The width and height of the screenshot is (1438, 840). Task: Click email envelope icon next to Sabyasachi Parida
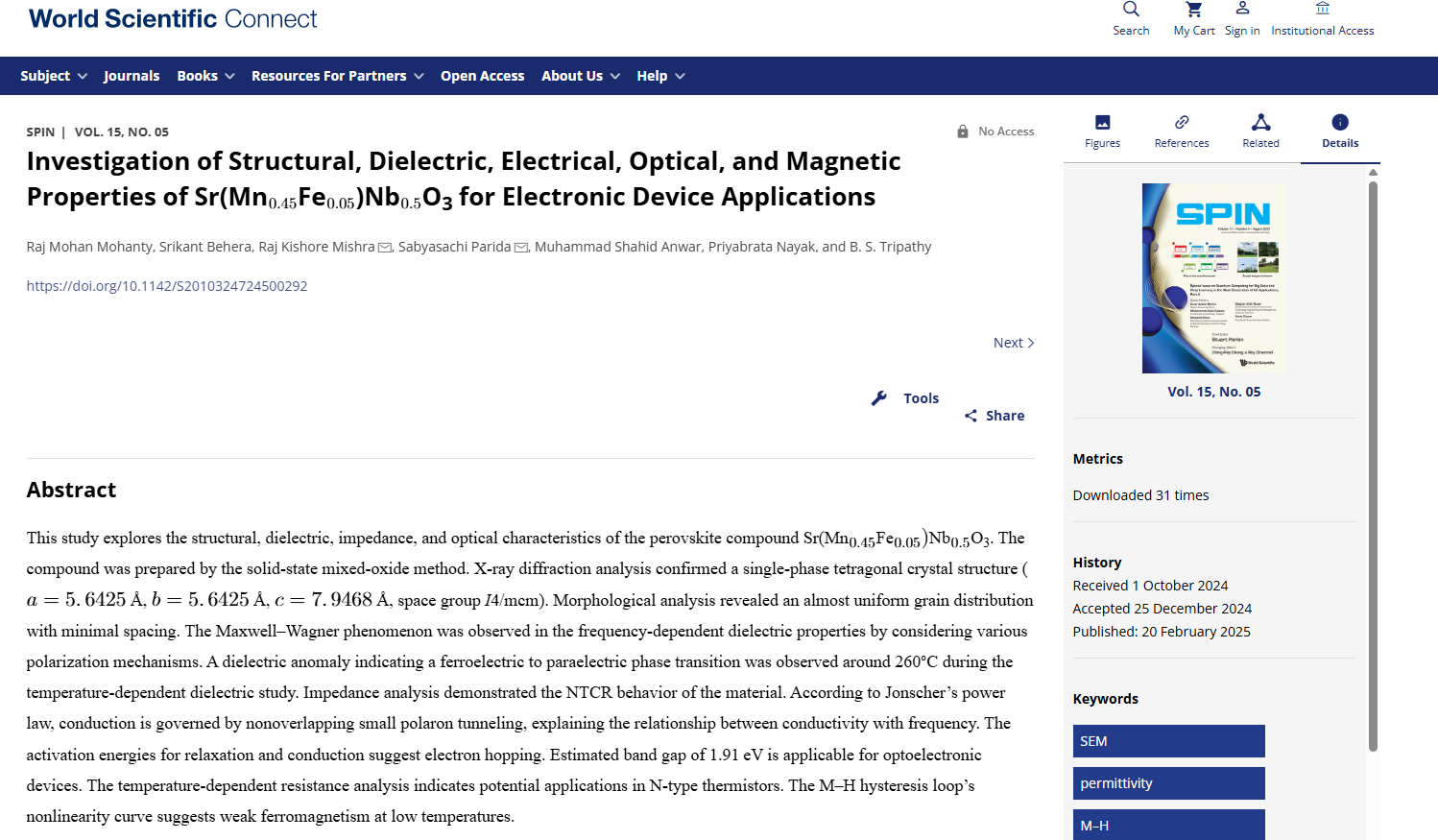[x=521, y=248]
